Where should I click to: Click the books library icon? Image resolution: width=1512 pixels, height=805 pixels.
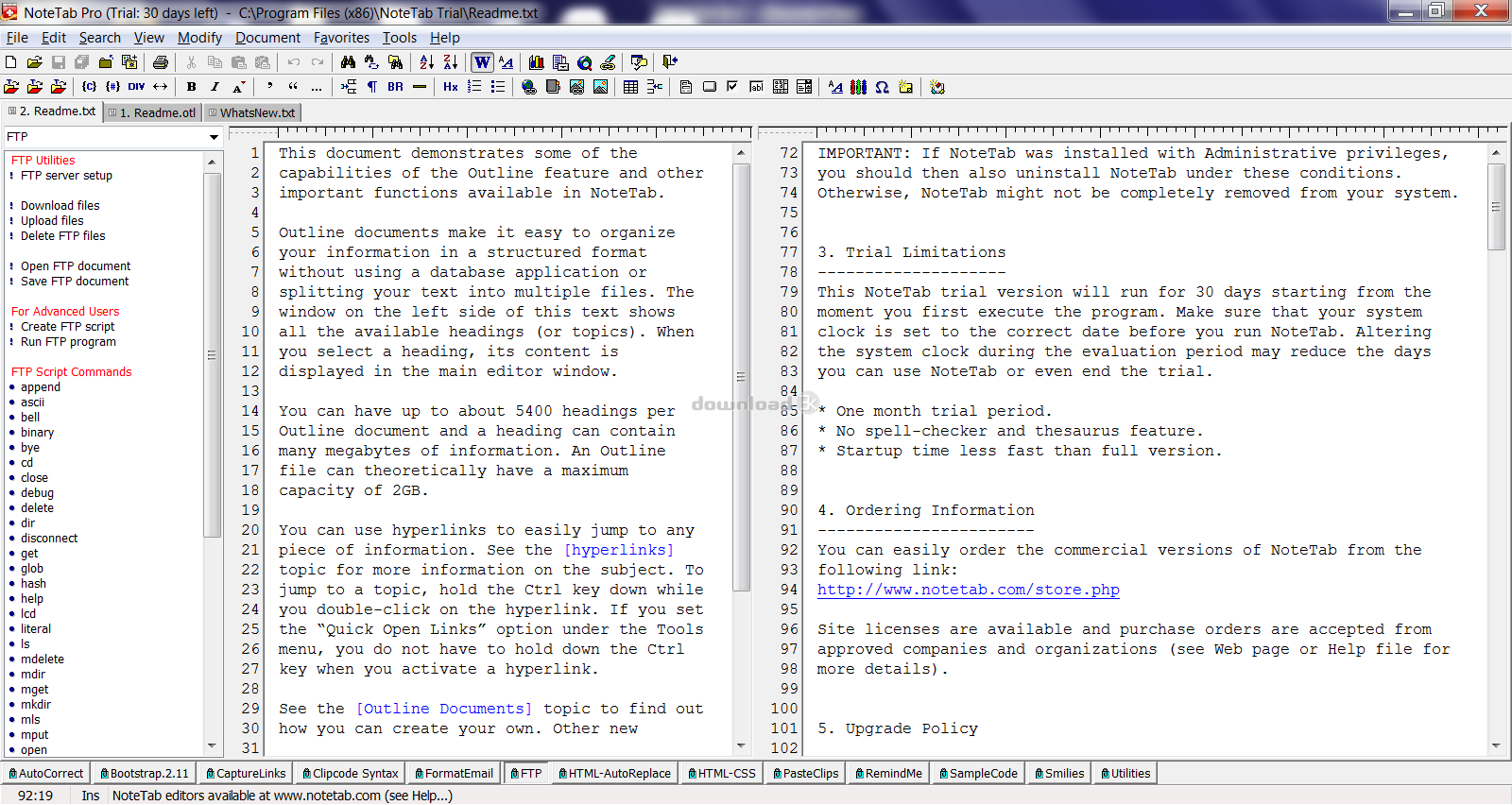[x=537, y=62]
